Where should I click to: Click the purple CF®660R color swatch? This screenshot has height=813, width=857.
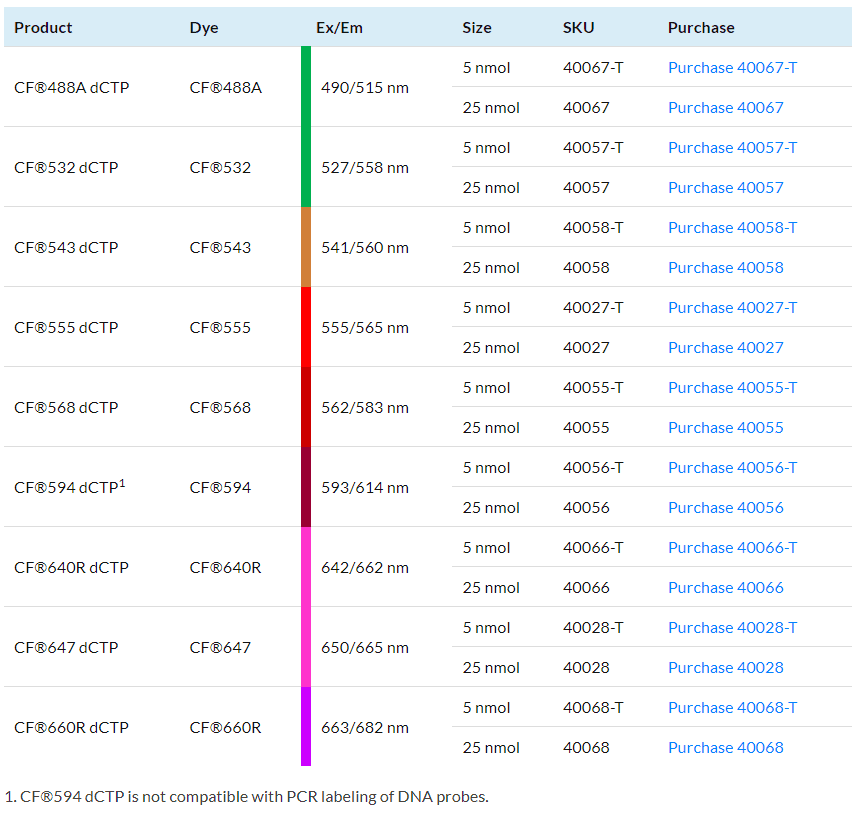pos(306,727)
